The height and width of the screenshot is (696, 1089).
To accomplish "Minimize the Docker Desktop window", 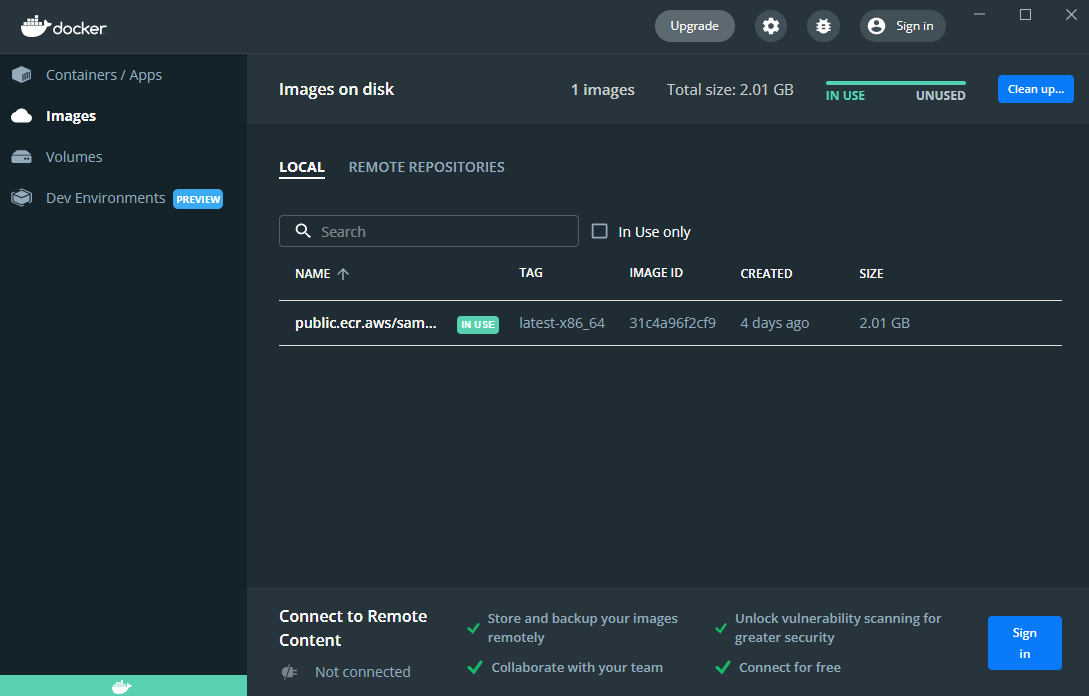I will [979, 15].
